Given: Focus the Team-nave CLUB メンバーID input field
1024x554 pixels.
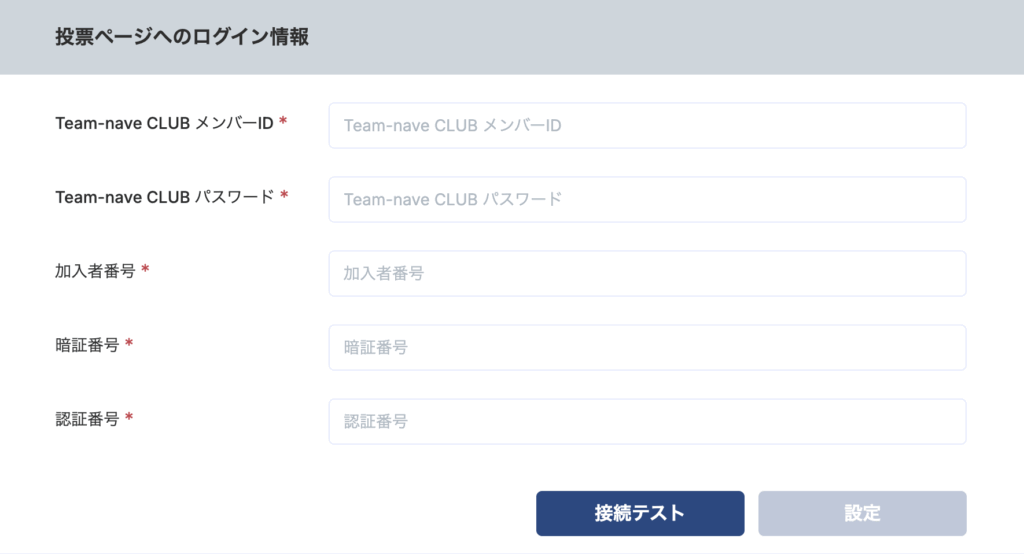Looking at the screenshot, I should [x=647, y=125].
